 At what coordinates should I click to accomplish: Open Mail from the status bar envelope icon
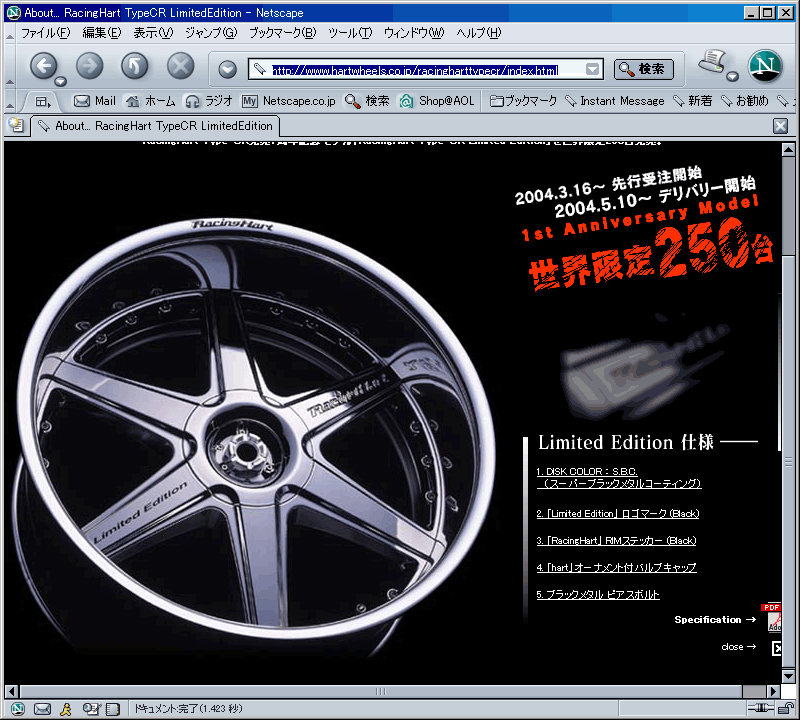point(42,709)
